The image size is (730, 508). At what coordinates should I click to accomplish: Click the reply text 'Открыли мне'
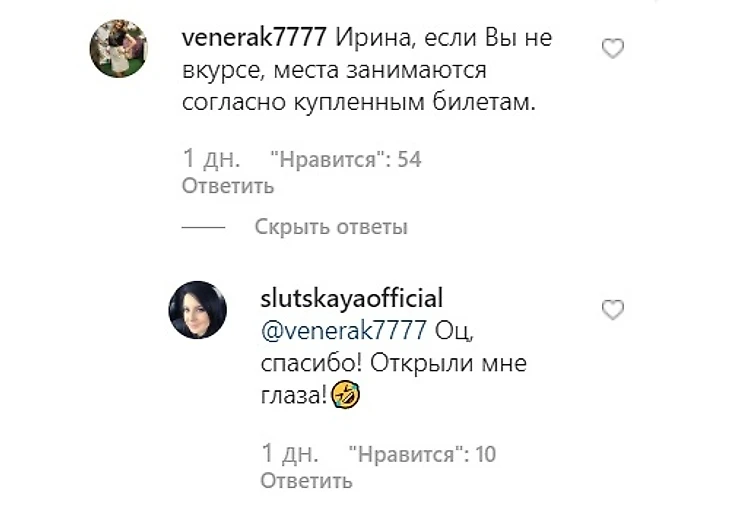coord(448,363)
